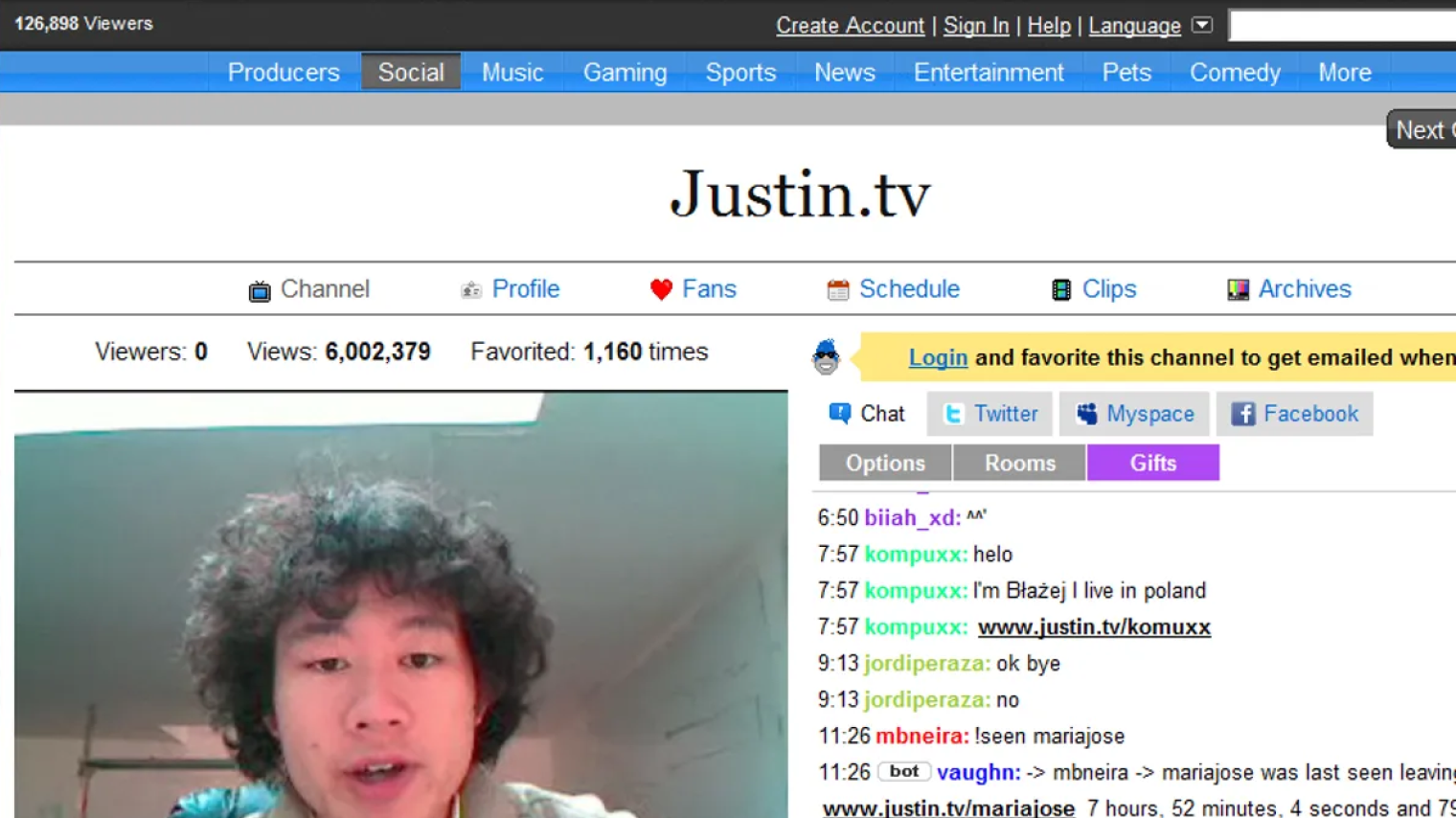This screenshot has height=818, width=1456.
Task: Switch to the Twitter chat tab
Action: coord(990,414)
